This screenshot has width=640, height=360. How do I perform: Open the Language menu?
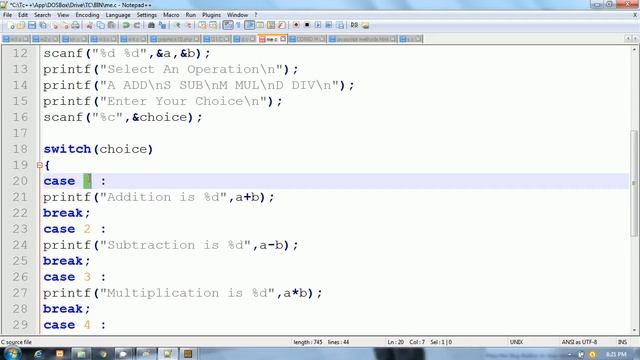pos(118,15)
